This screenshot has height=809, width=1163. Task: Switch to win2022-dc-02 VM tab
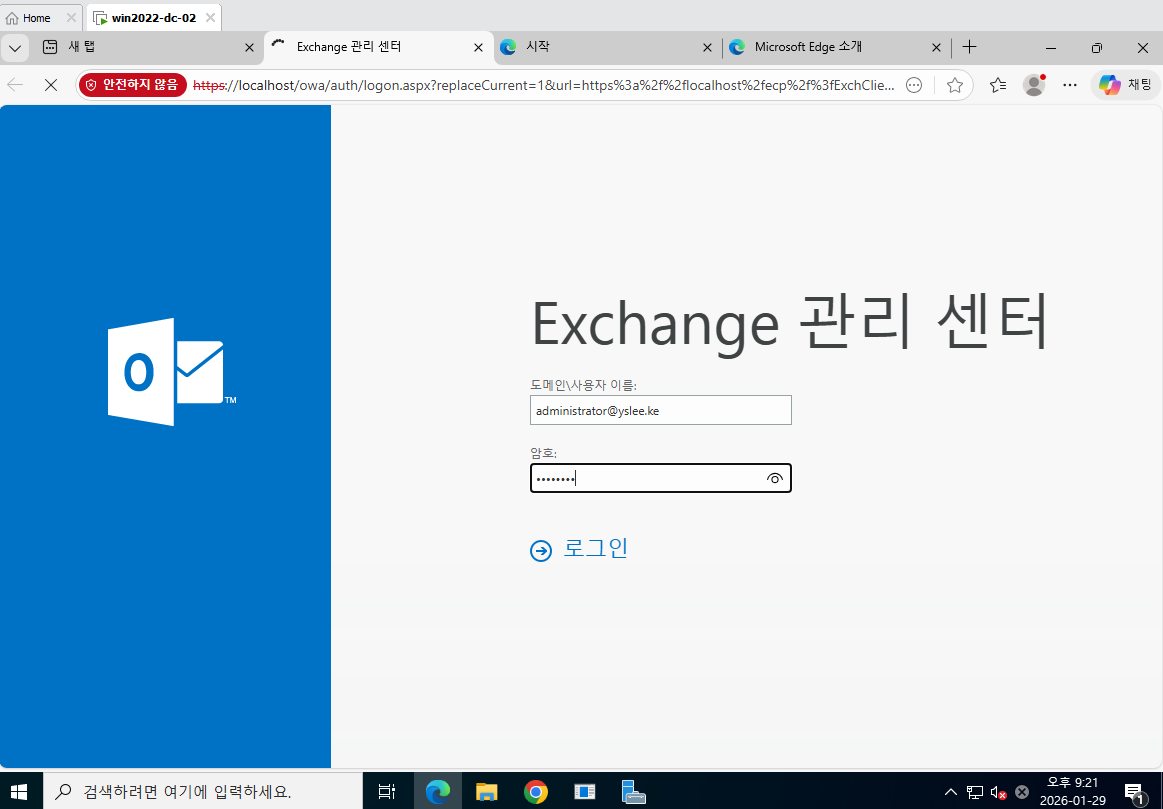tap(154, 18)
